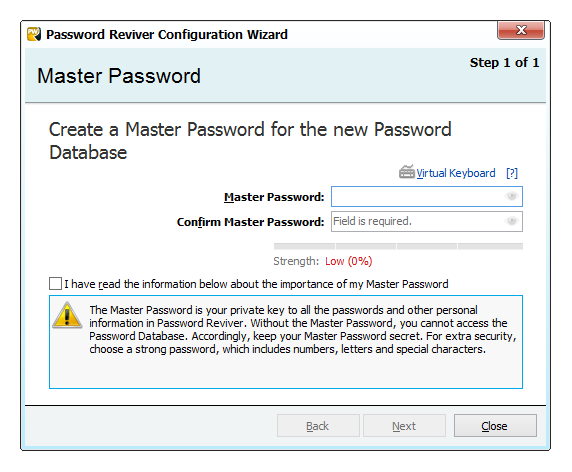The width and height of the screenshot is (572, 472).
Task: Show Master Password with eye icon
Action: coord(511,196)
